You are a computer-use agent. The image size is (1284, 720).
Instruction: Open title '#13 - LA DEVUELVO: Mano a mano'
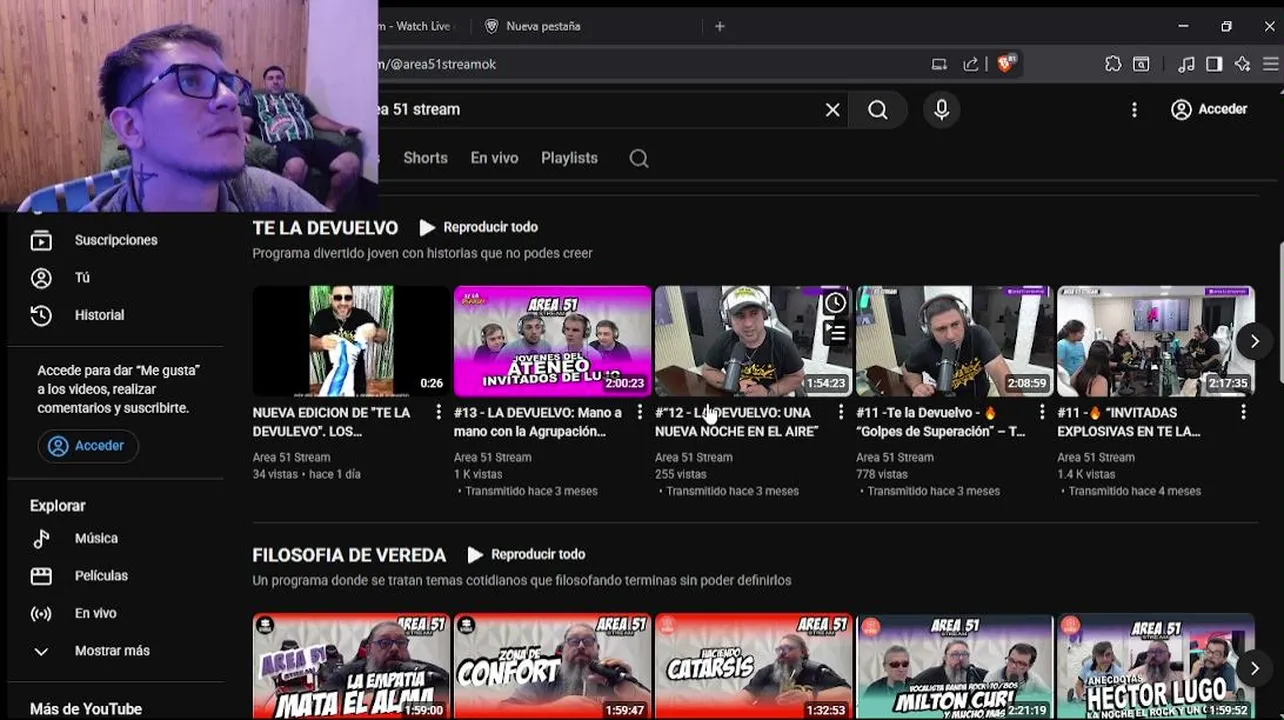[x=538, y=422]
